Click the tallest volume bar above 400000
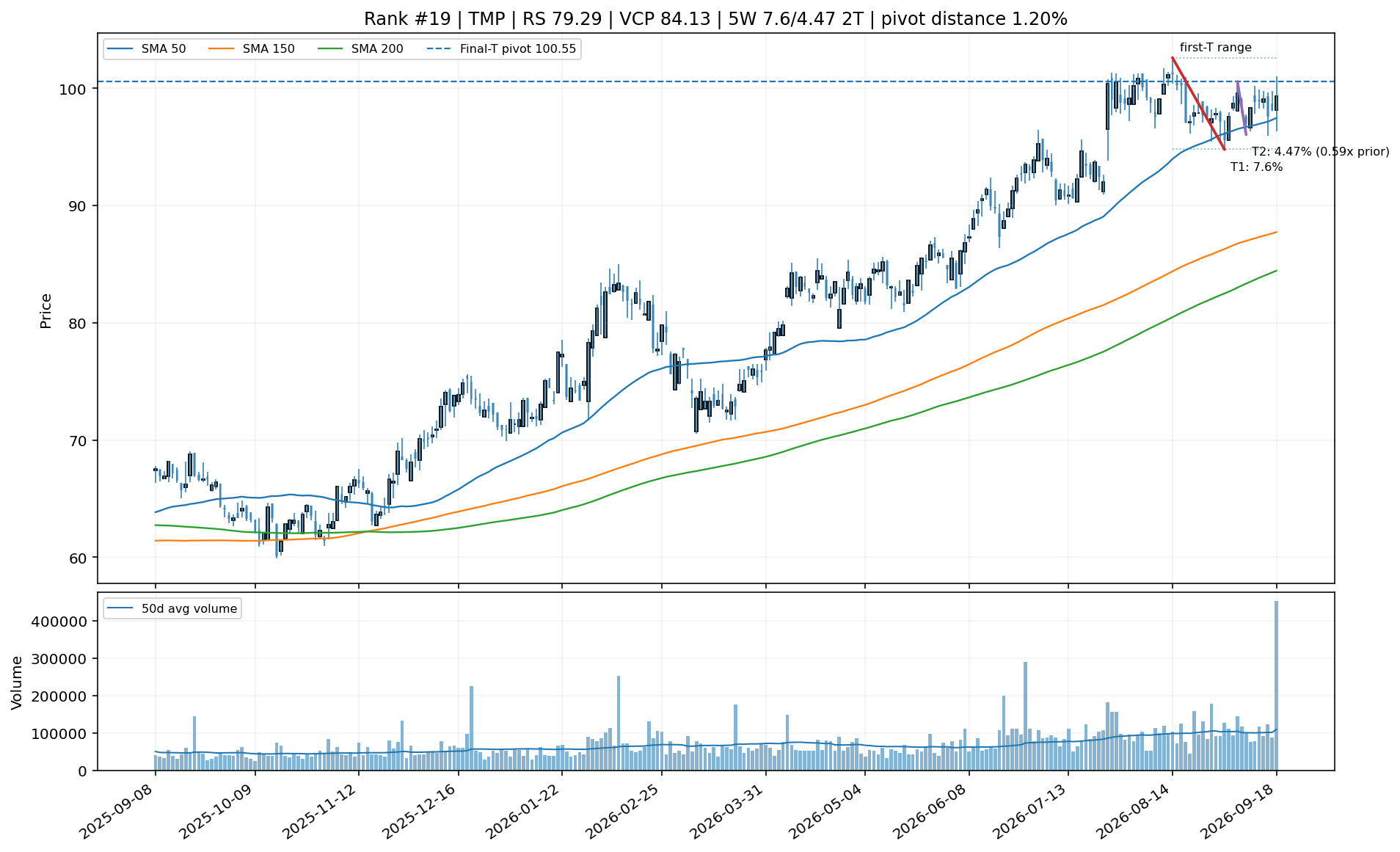1400x852 pixels. pyautogui.click(x=1277, y=686)
